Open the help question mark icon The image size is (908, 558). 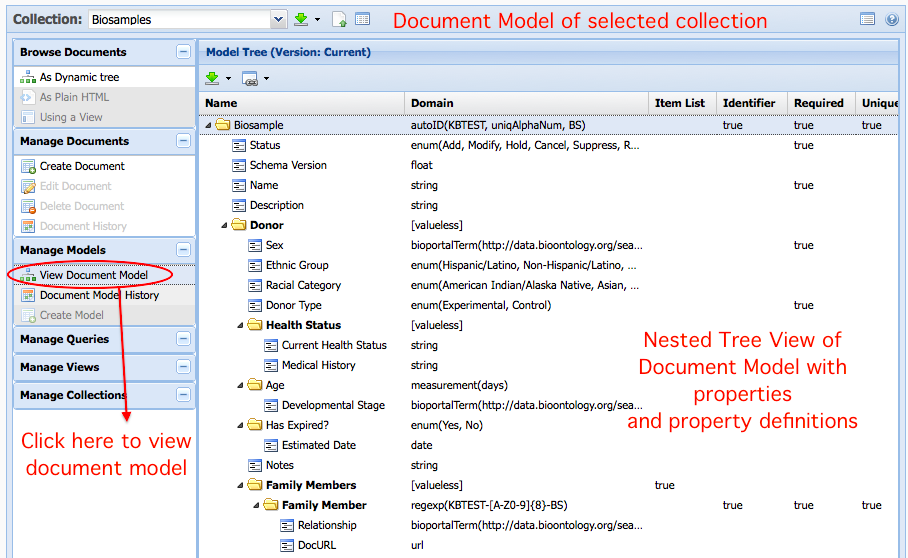click(892, 19)
